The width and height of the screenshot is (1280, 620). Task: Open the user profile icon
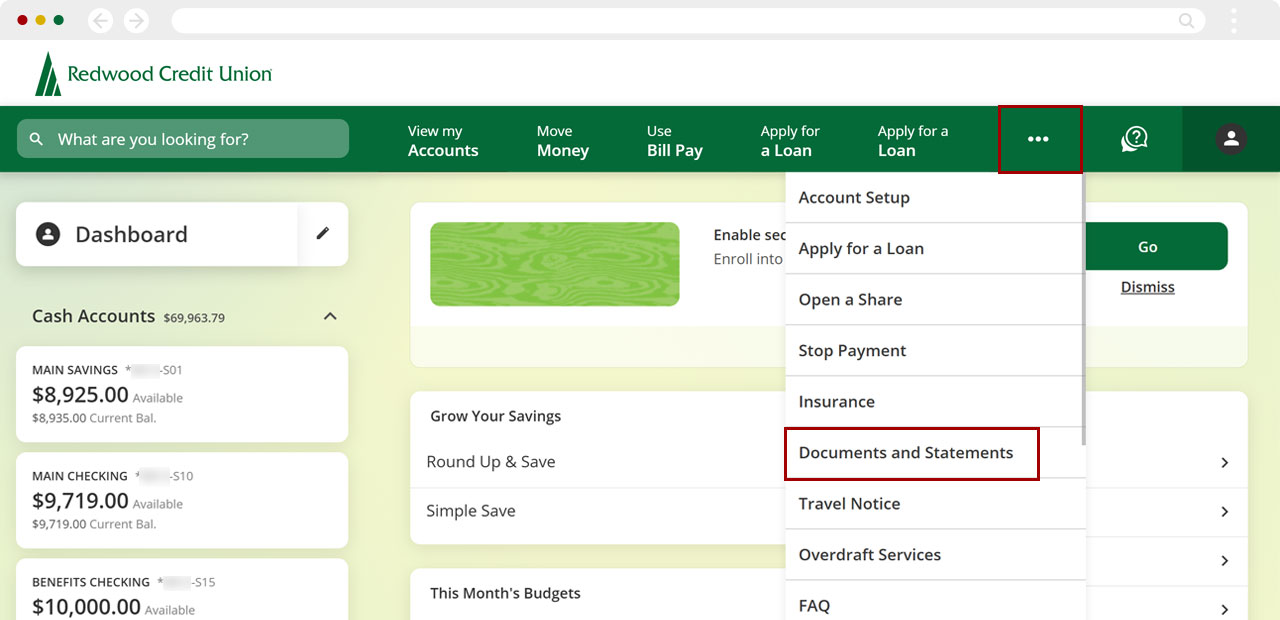[1231, 139]
